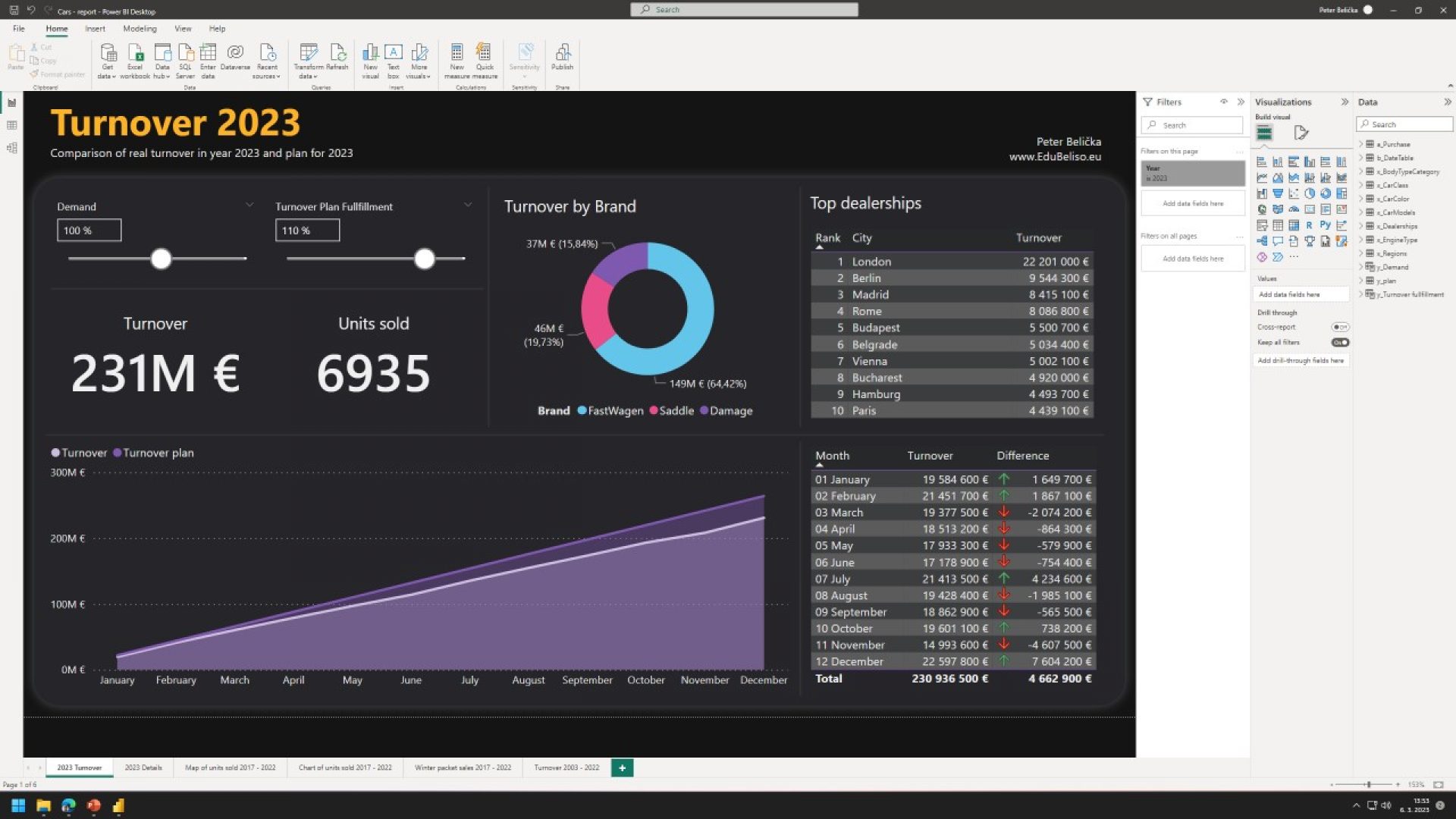
Task: Add a new report page
Action: (x=622, y=767)
